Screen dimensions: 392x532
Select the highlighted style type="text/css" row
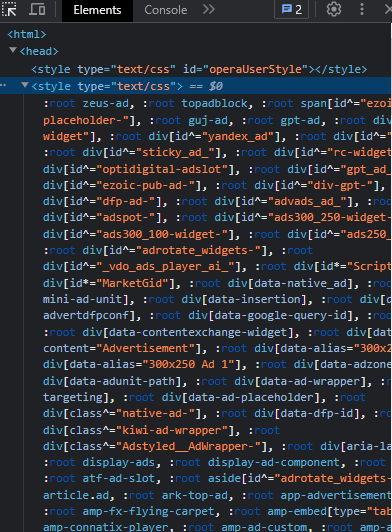pyautogui.click(x=195, y=86)
